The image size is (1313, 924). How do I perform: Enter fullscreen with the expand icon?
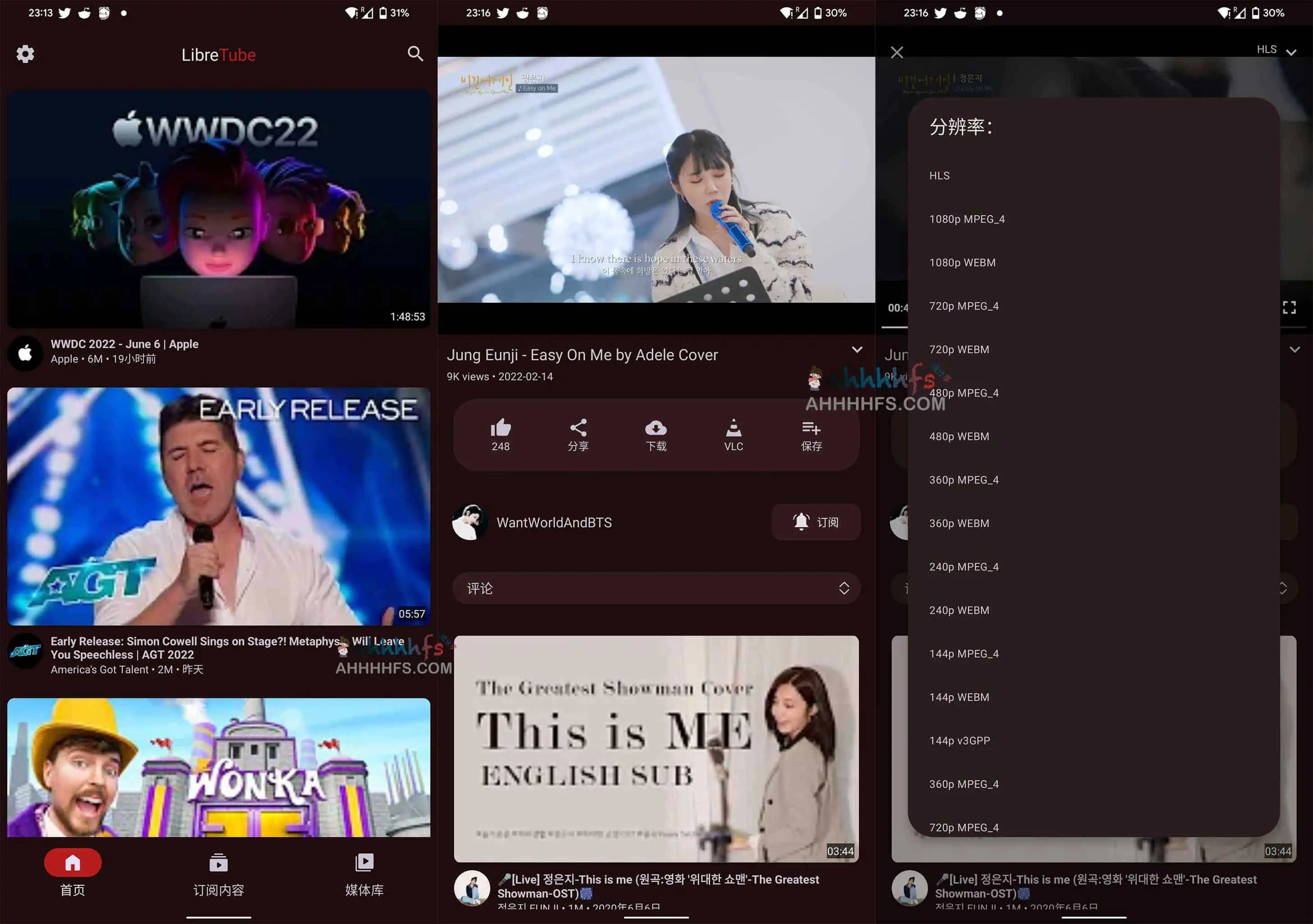1289,308
